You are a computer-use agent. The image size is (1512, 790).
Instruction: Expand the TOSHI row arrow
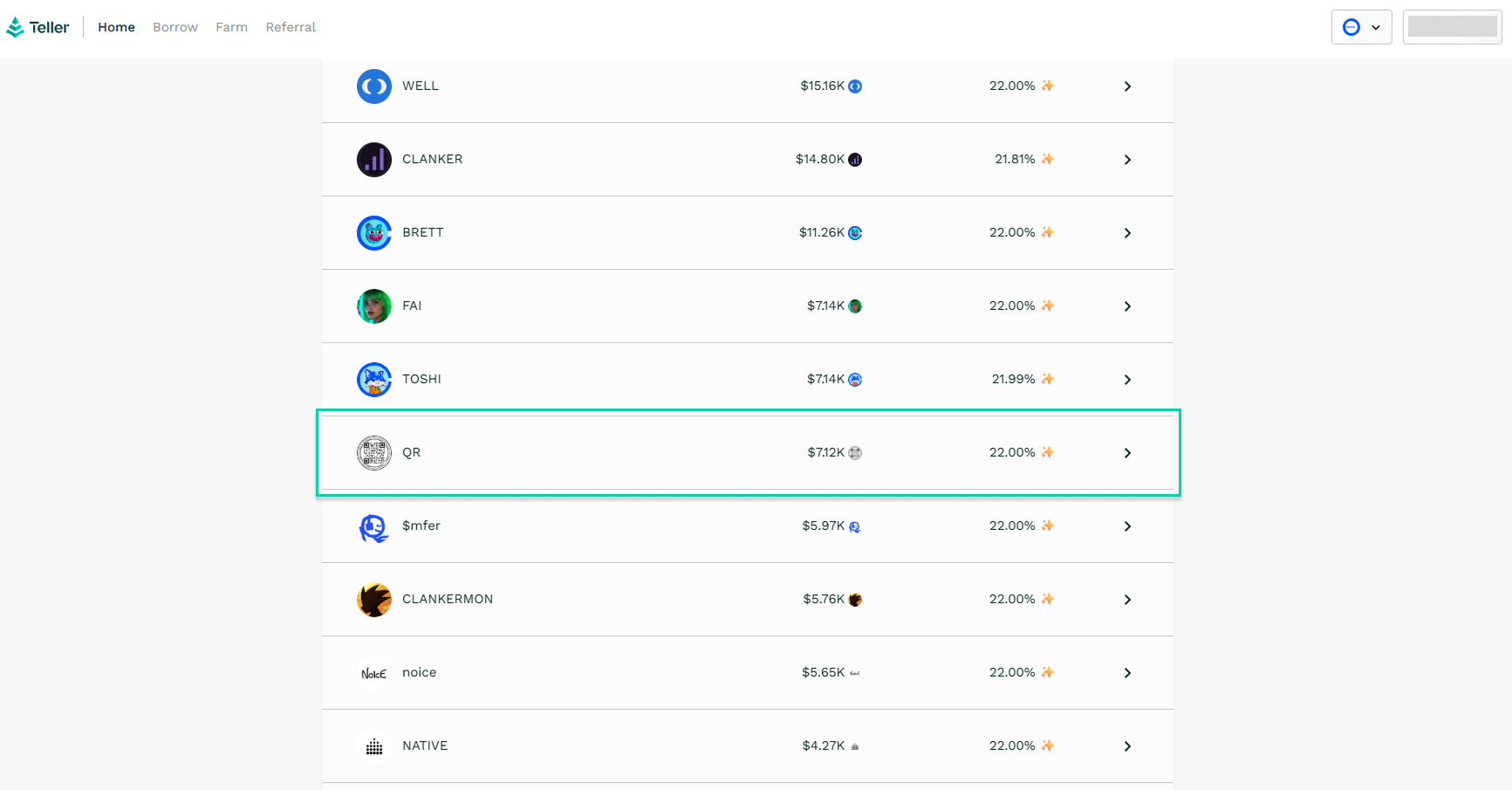click(1127, 380)
